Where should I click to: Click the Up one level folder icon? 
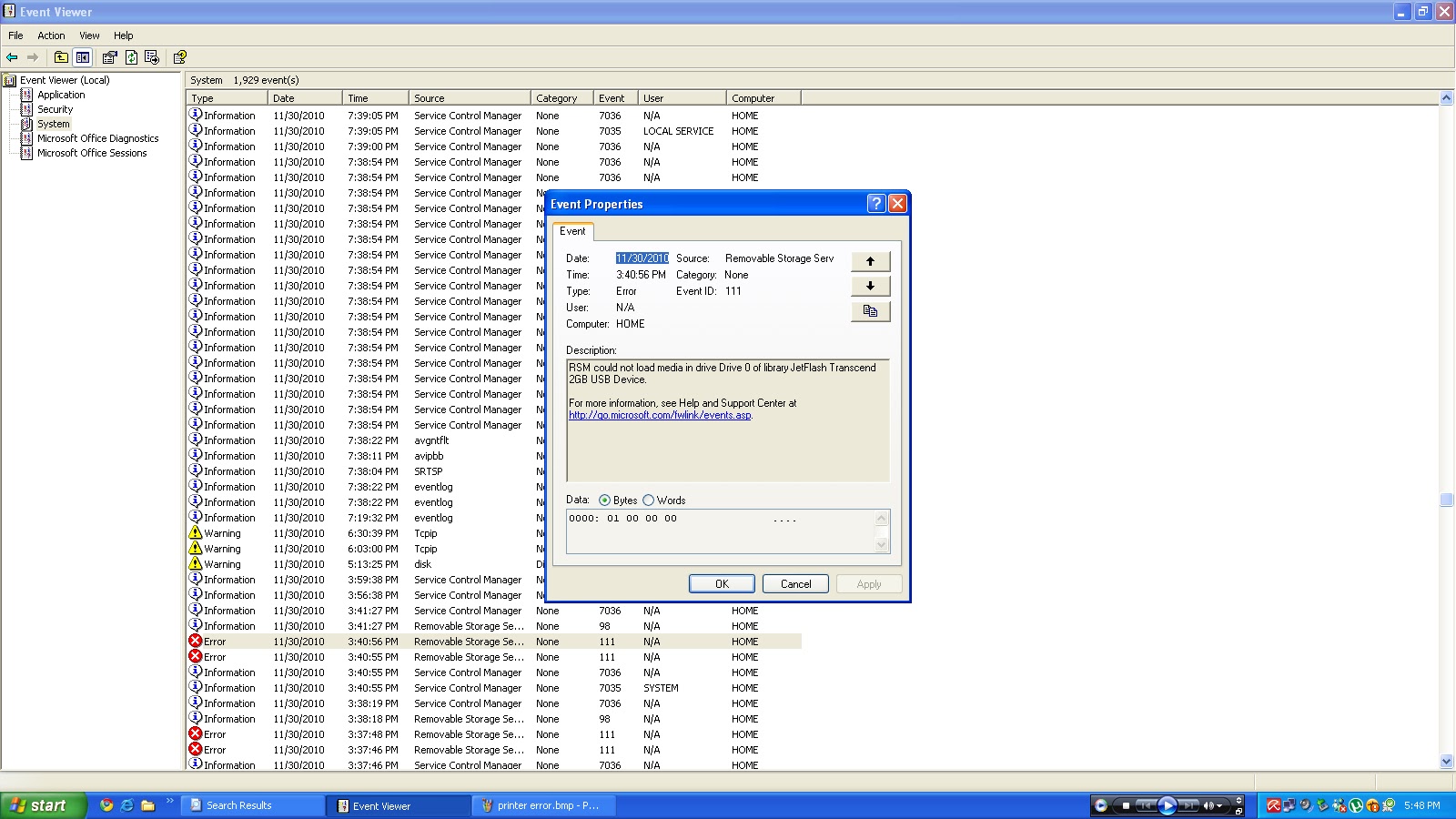(x=61, y=57)
